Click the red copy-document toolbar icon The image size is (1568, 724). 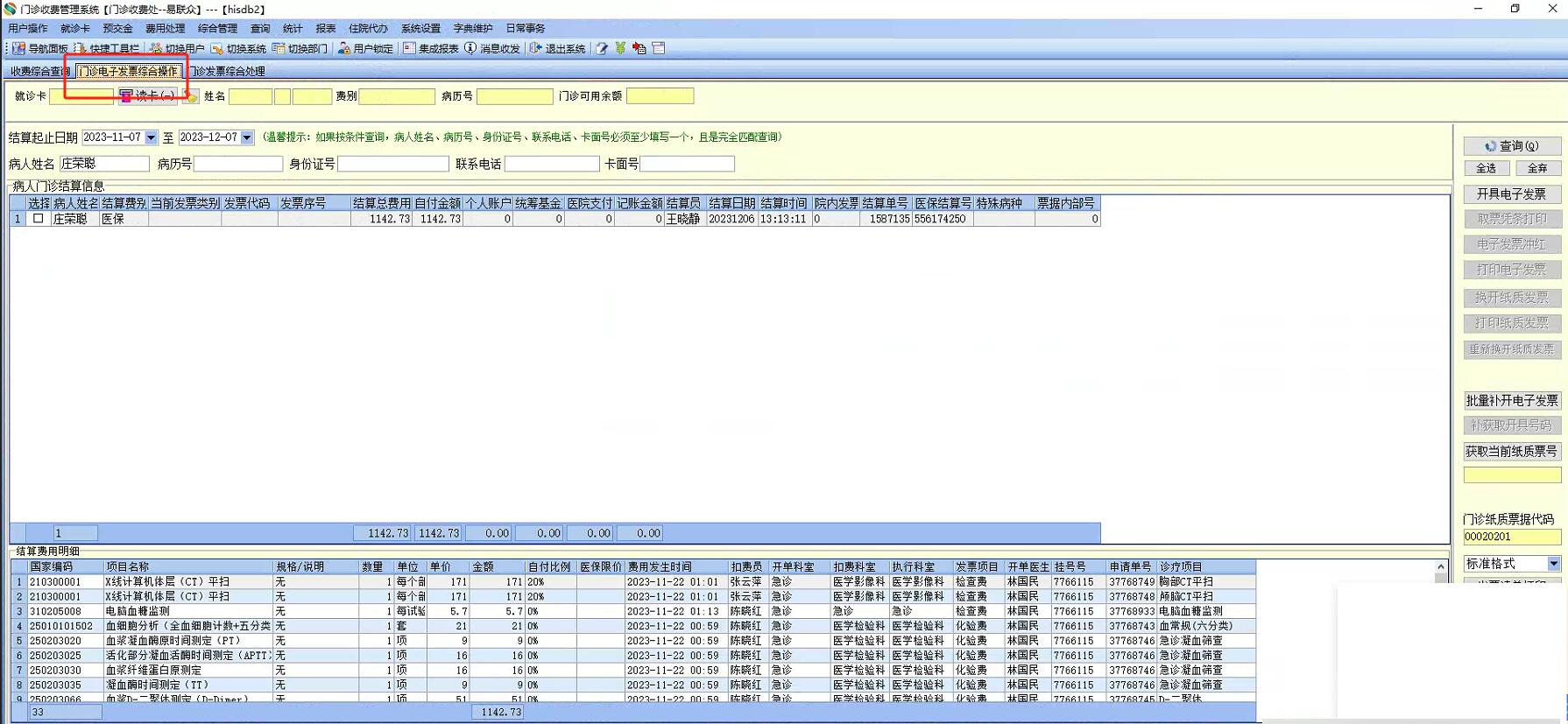(639, 48)
